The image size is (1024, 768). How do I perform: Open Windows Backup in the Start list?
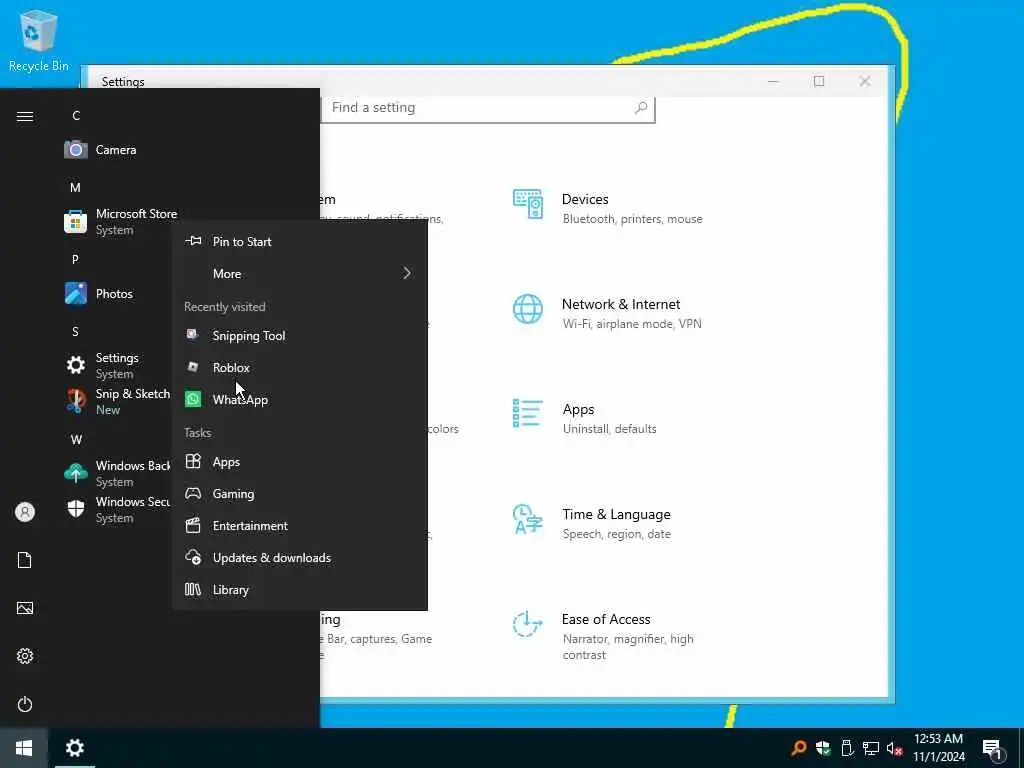[116, 473]
